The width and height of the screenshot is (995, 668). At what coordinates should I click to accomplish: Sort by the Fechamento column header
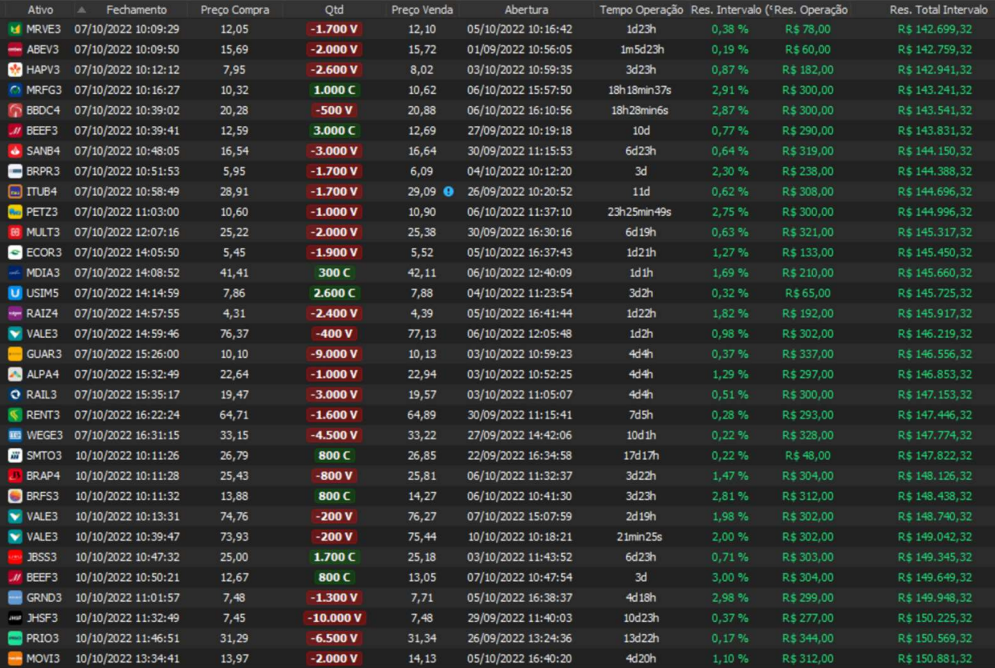tap(136, 9)
